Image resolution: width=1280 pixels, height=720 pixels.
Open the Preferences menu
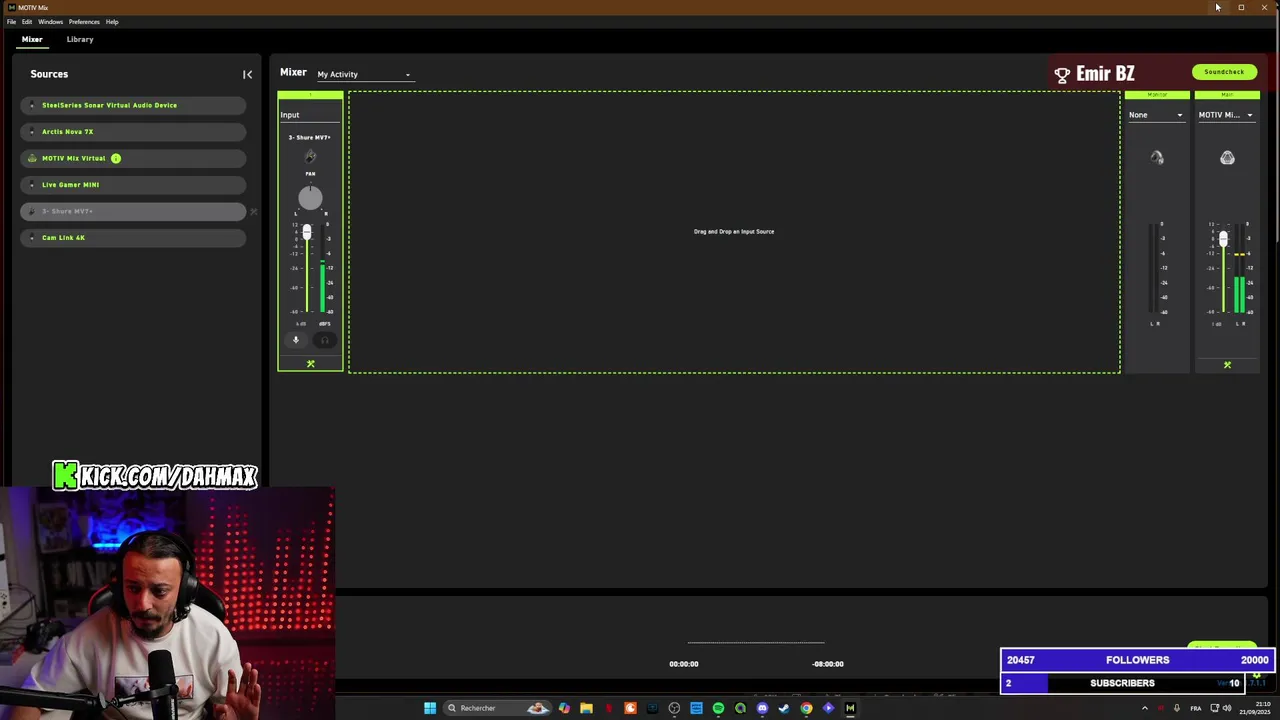tap(84, 22)
